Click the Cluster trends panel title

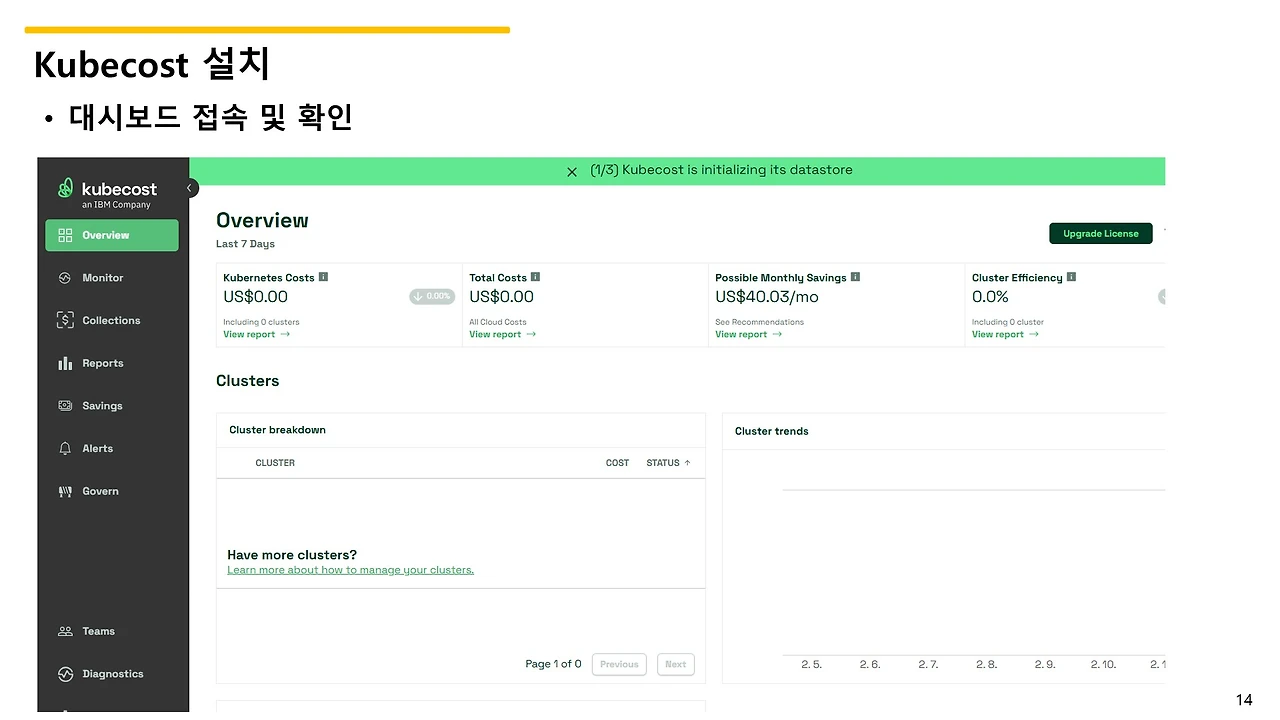pos(772,432)
